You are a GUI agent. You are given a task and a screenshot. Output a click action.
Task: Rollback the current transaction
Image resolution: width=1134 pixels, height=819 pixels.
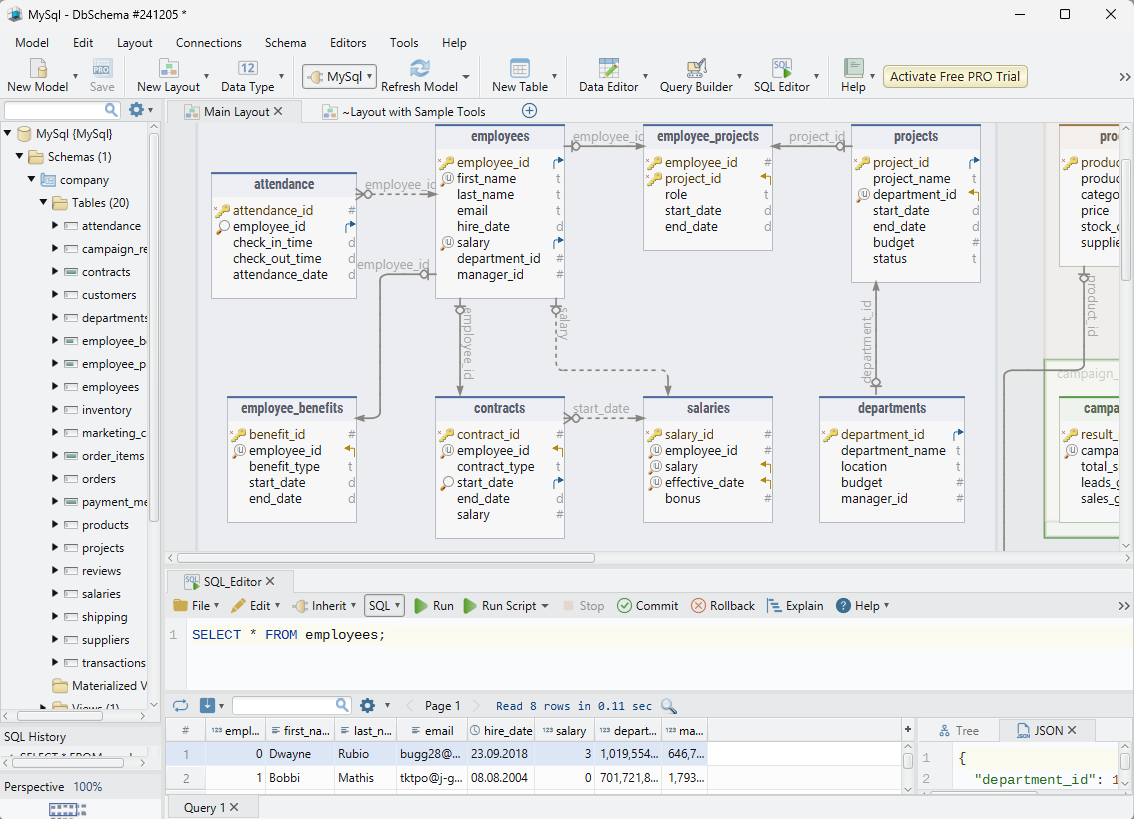coord(723,606)
